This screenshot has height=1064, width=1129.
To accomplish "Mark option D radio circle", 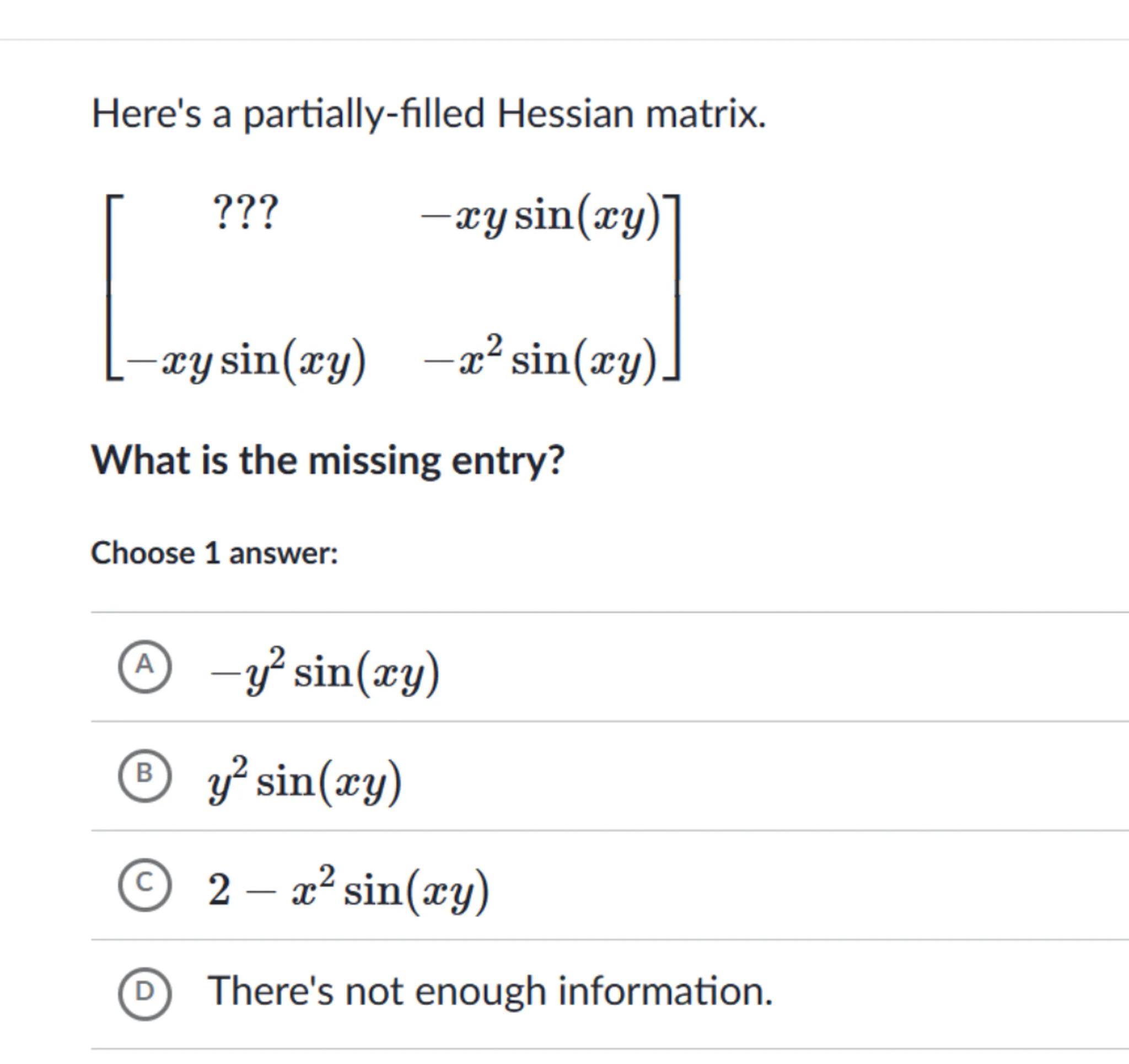I will tap(145, 993).
